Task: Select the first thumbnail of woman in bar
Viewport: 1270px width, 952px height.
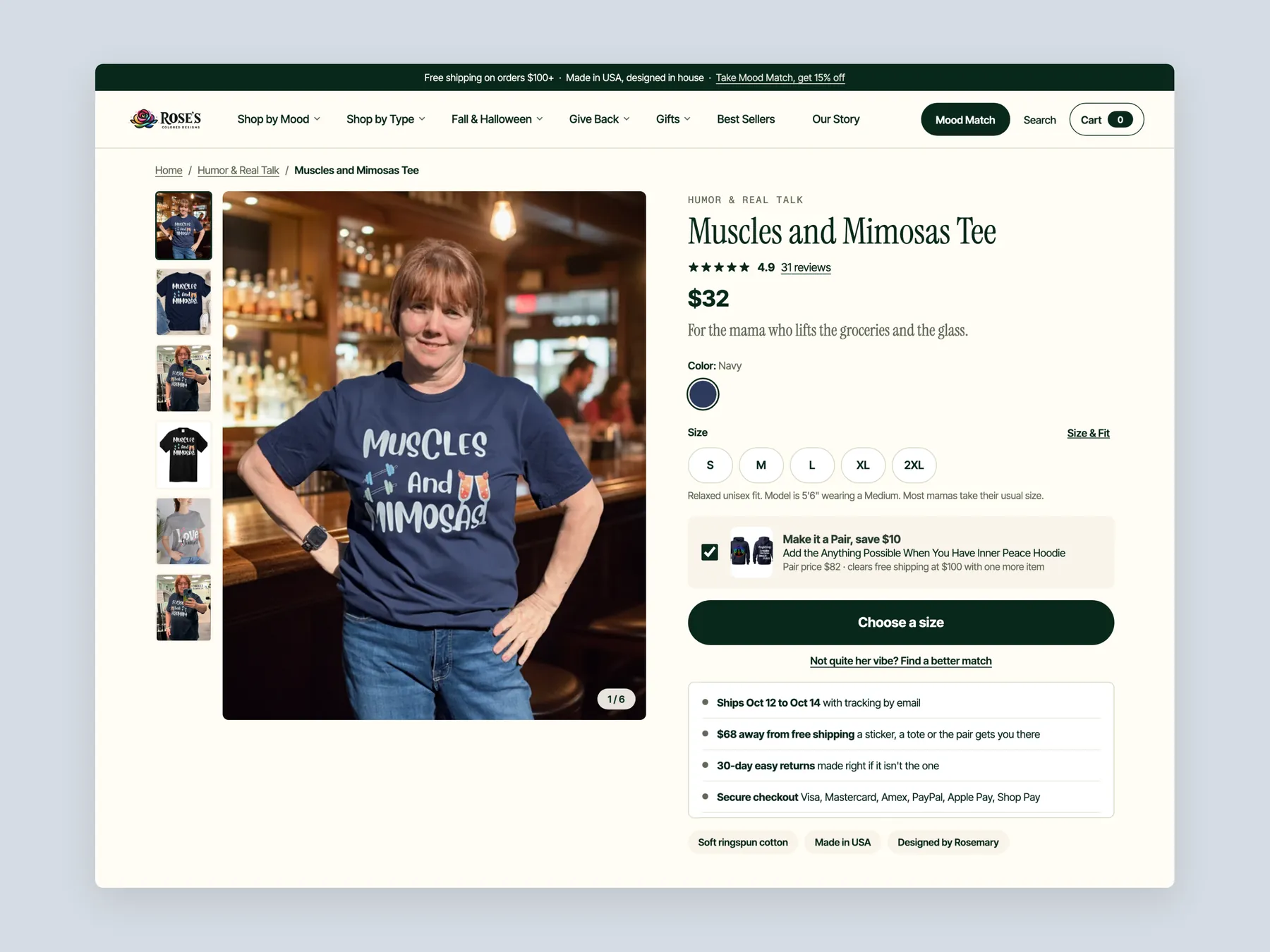Action: coord(183,226)
